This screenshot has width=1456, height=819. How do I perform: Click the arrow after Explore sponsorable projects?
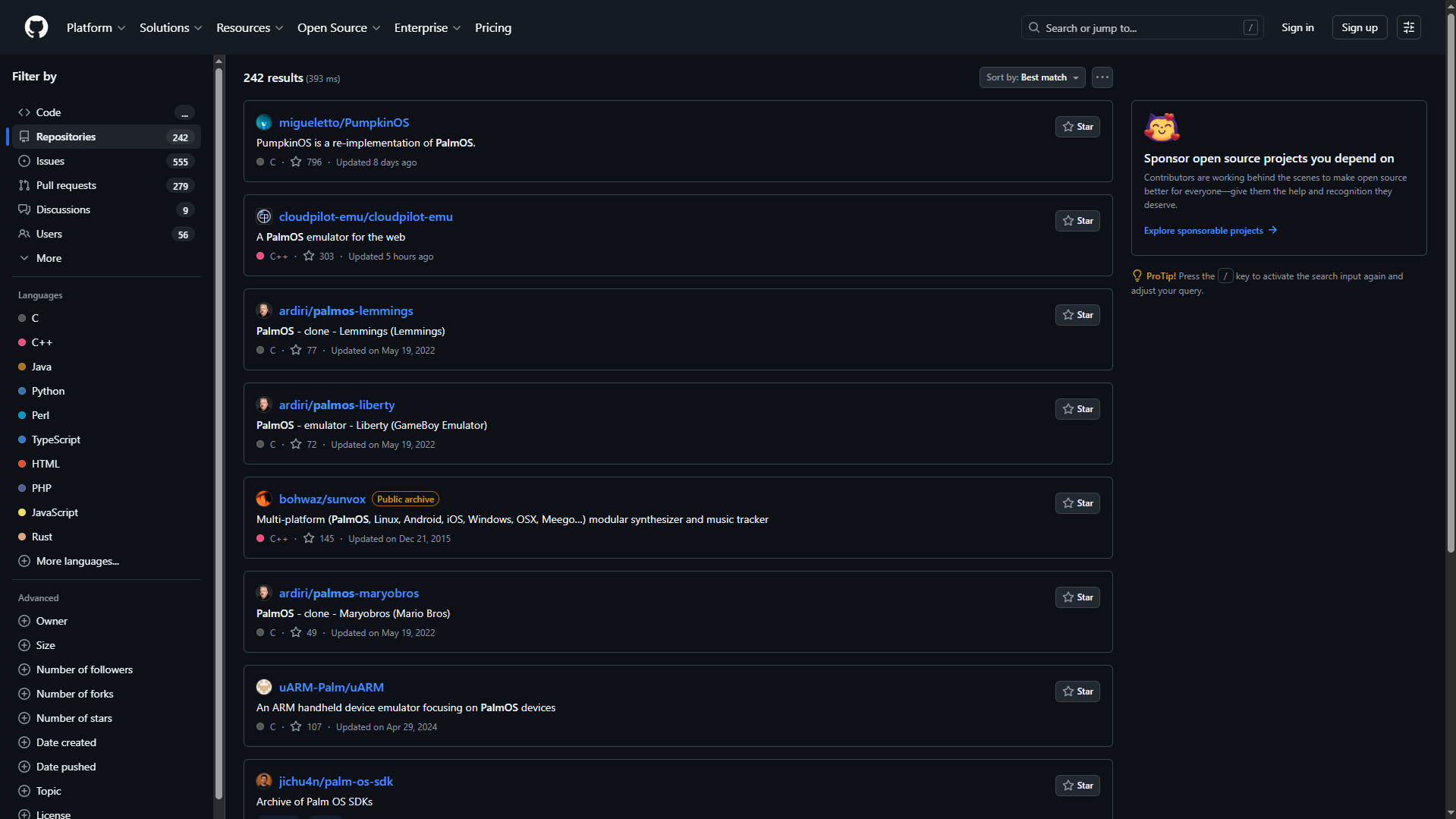point(1272,230)
